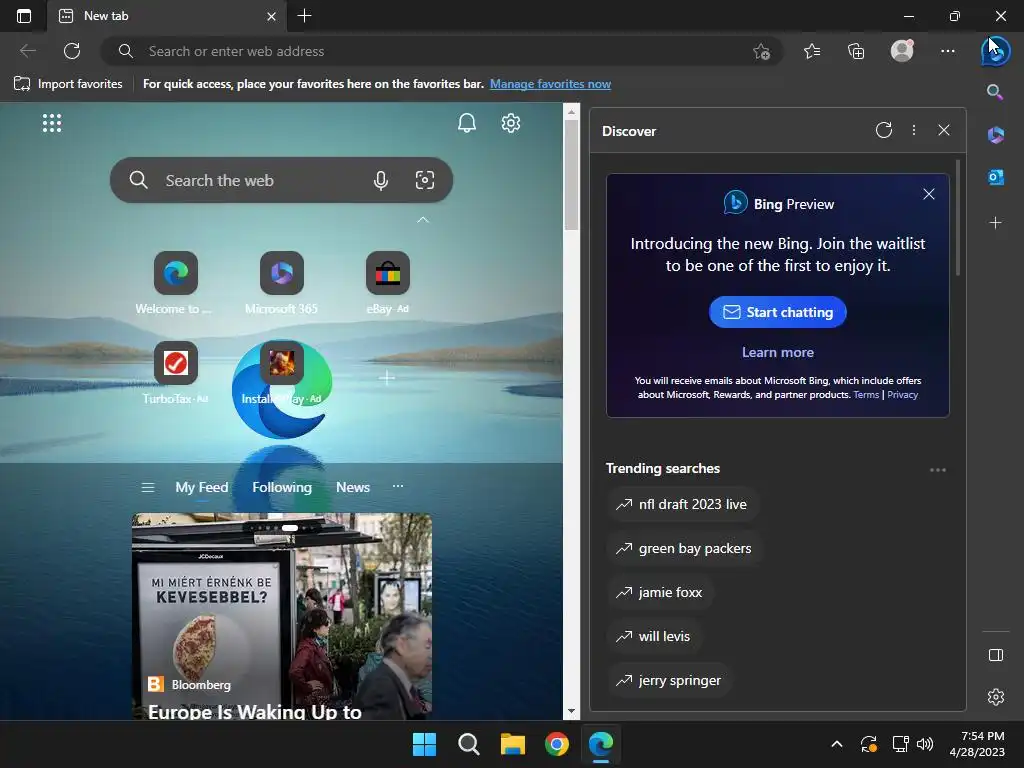Open the tab actions menu icon
This screenshot has width=1024, height=768.
(24, 16)
